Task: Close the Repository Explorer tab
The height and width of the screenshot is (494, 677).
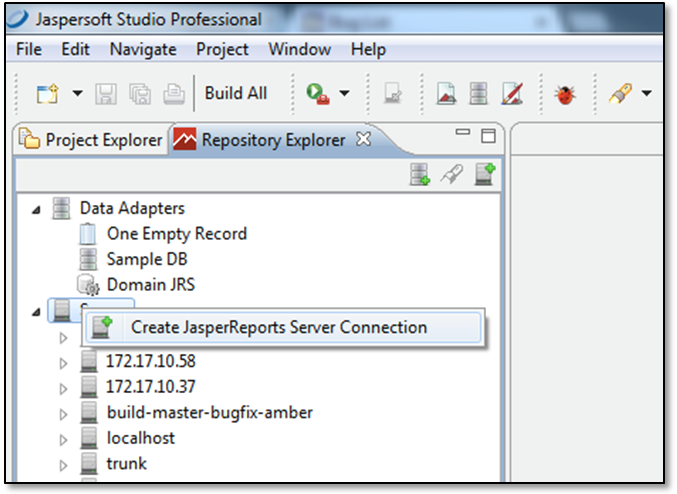Action: (364, 139)
